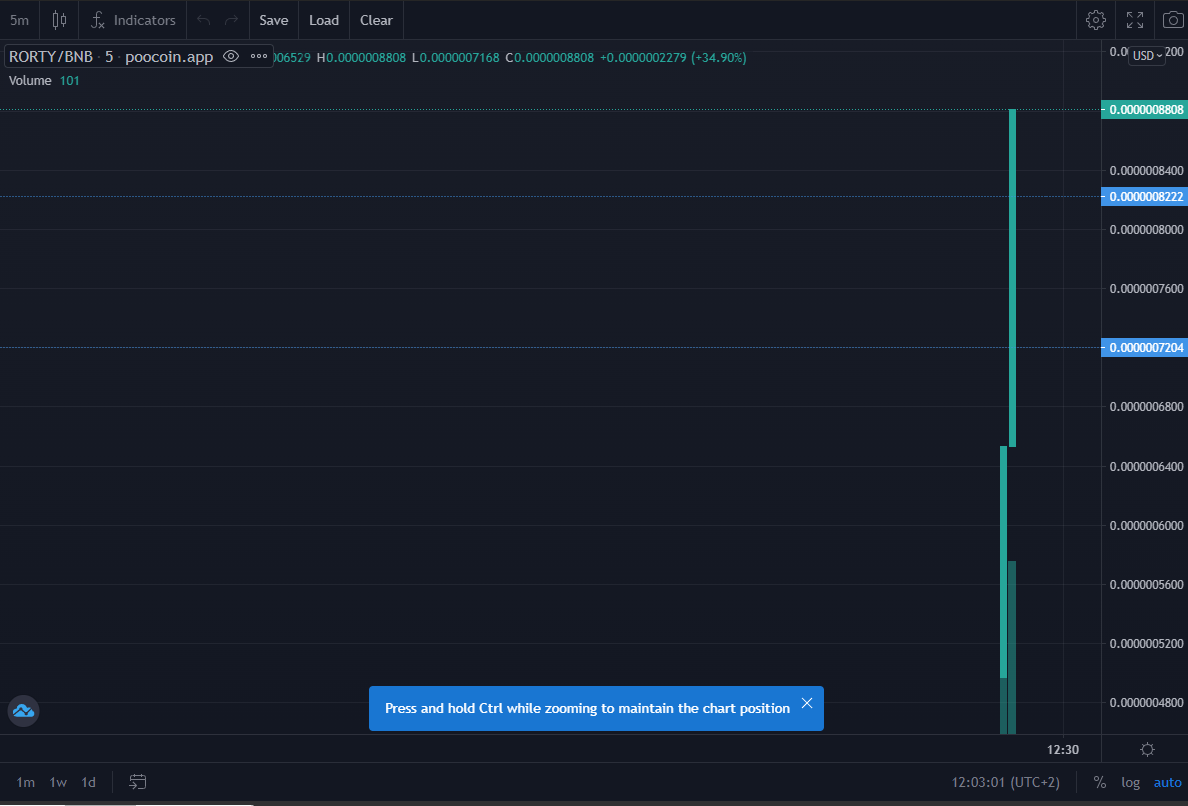Toggle RORTY/BNB chart visibility with the eye icon
The height and width of the screenshot is (806, 1188).
pyautogui.click(x=231, y=57)
